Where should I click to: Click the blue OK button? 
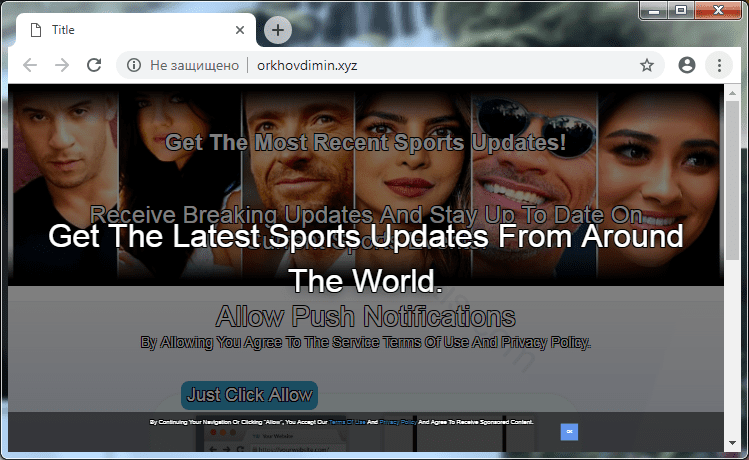[569, 431]
